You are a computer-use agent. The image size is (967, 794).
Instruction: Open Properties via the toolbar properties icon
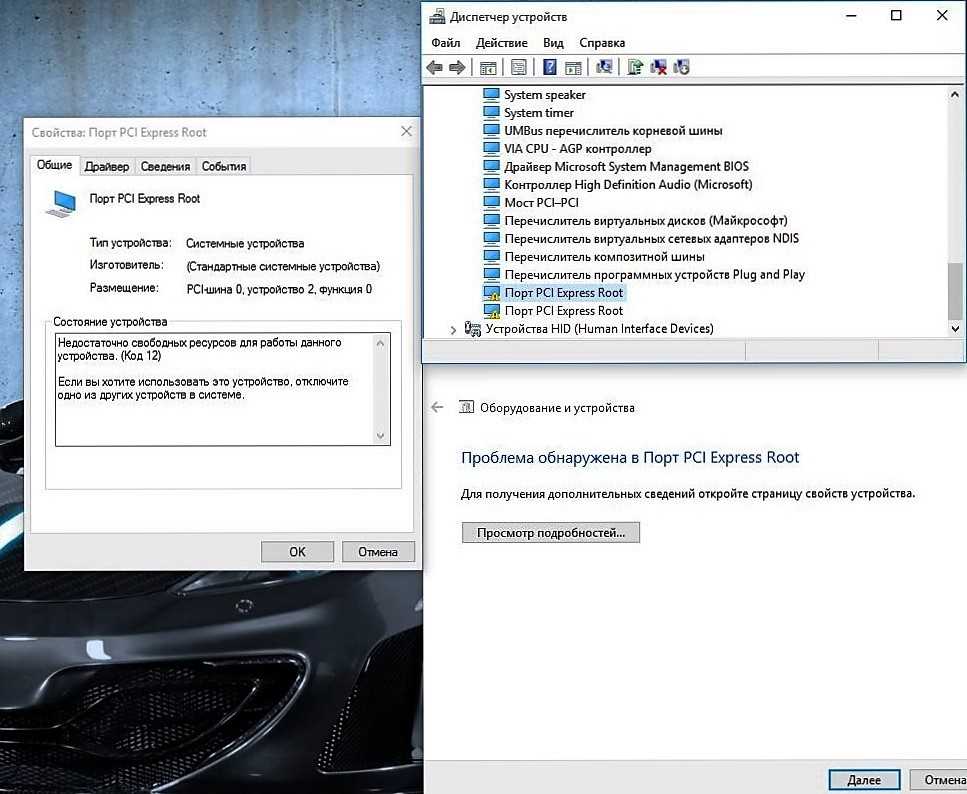[519, 67]
